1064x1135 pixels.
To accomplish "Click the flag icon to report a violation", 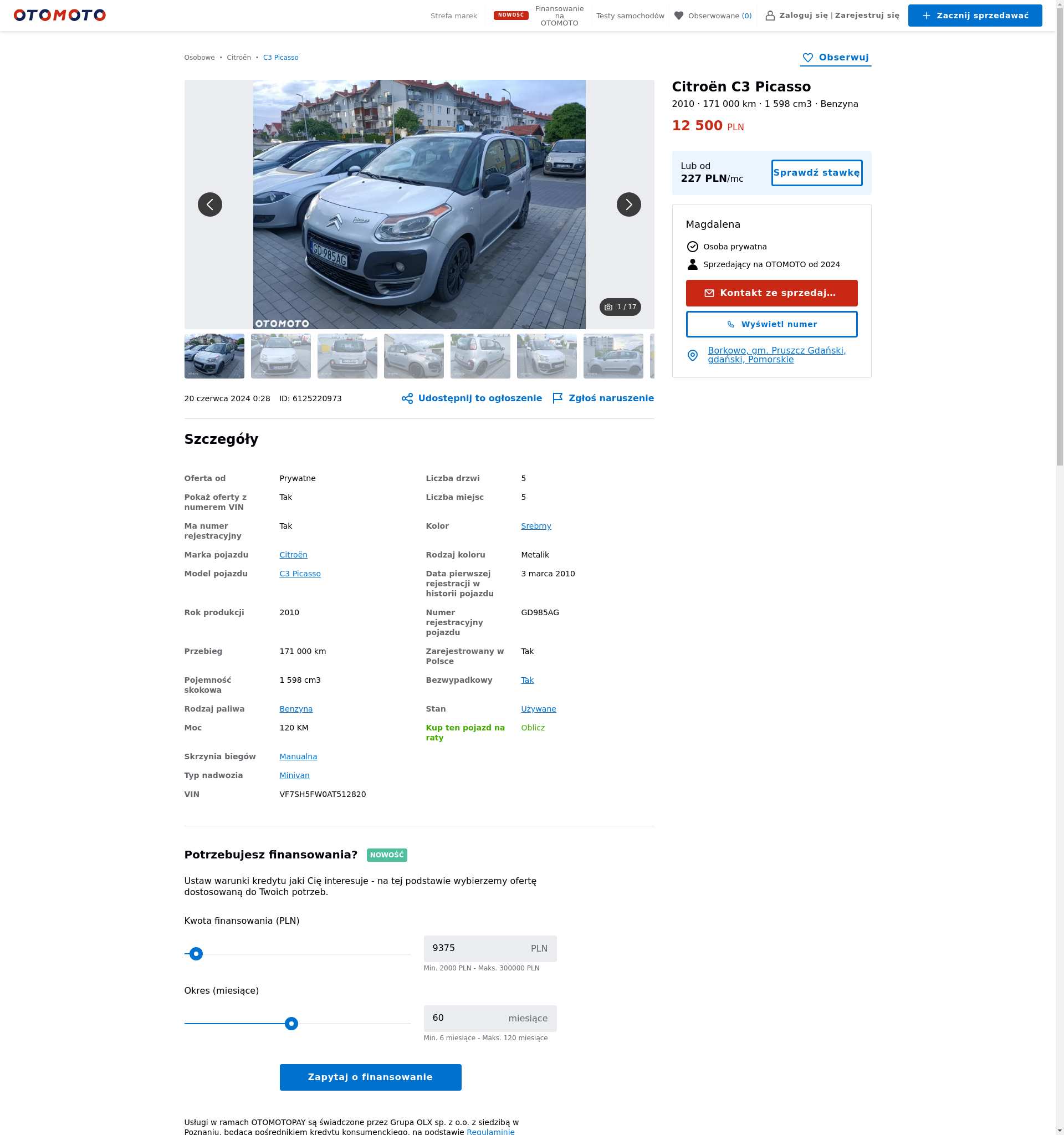I will point(557,398).
